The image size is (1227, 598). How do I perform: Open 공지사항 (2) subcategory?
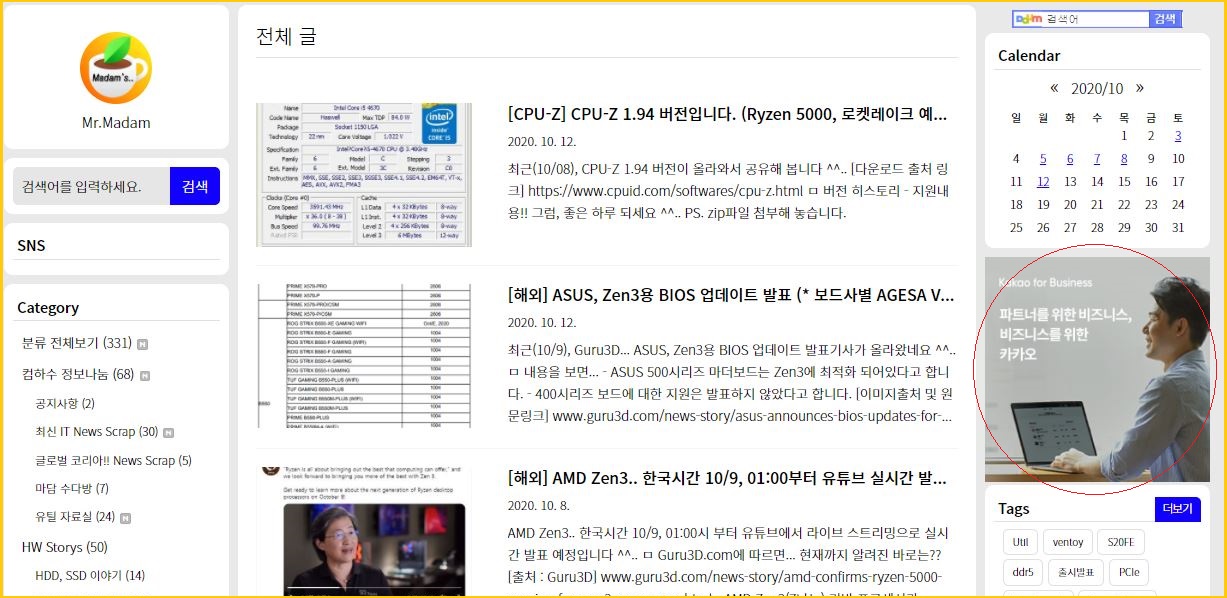pyautogui.click(x=65, y=404)
